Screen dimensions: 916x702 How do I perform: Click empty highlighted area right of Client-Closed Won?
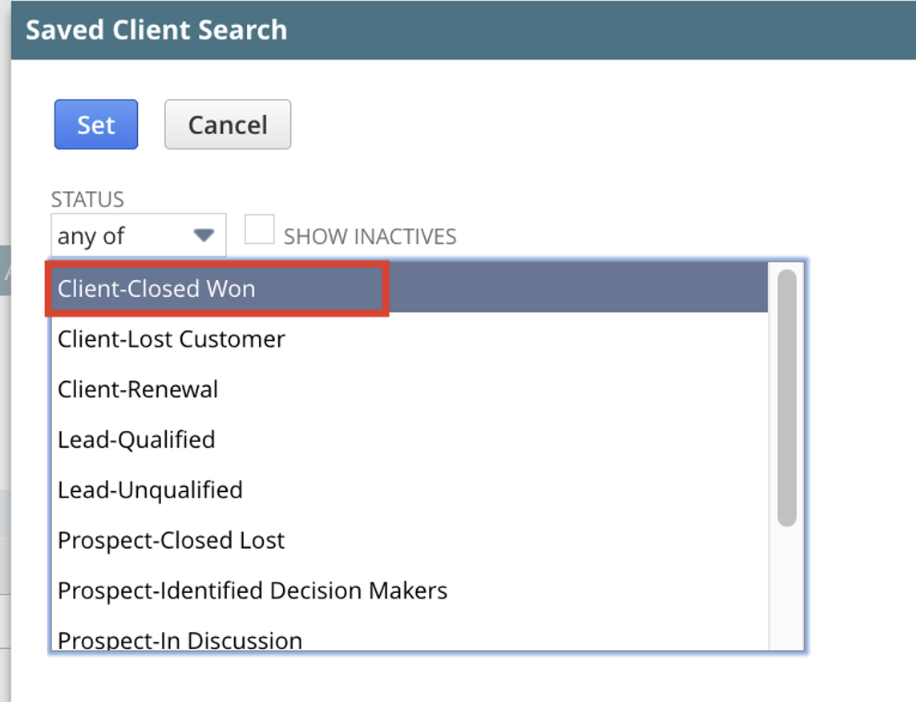(x=578, y=287)
